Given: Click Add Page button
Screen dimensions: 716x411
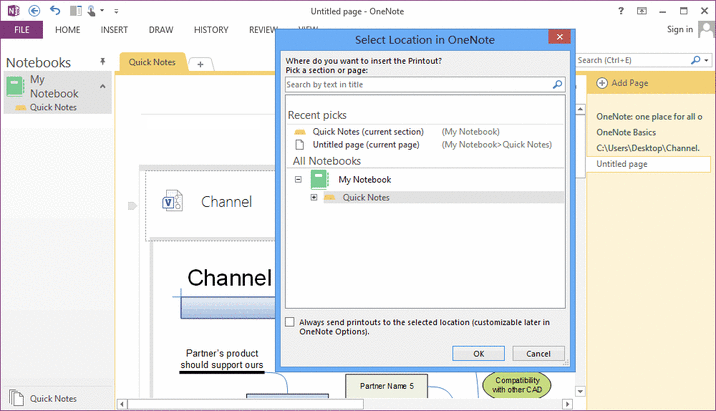Looking at the screenshot, I should pyautogui.click(x=623, y=83).
